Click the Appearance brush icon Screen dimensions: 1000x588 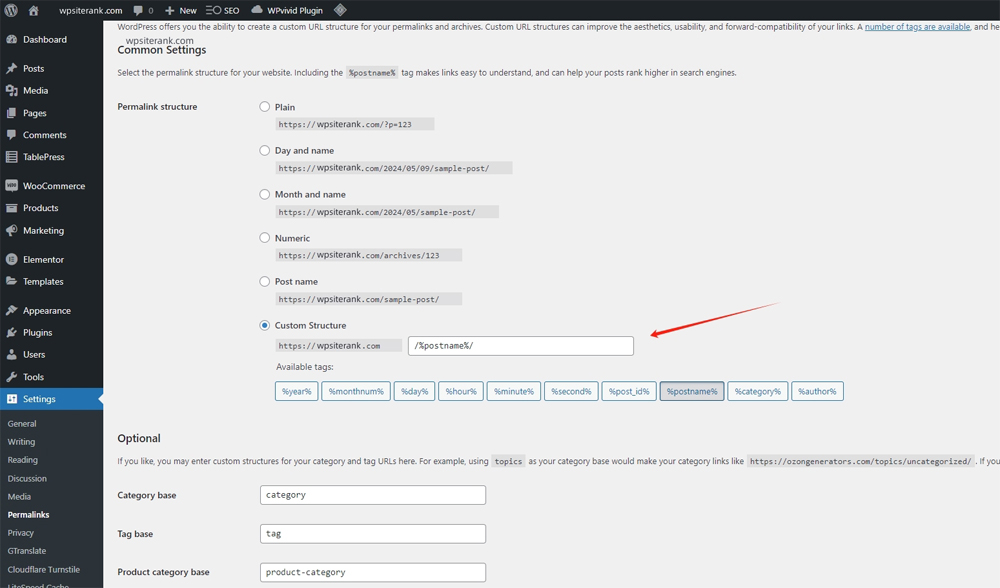[x=11, y=311]
